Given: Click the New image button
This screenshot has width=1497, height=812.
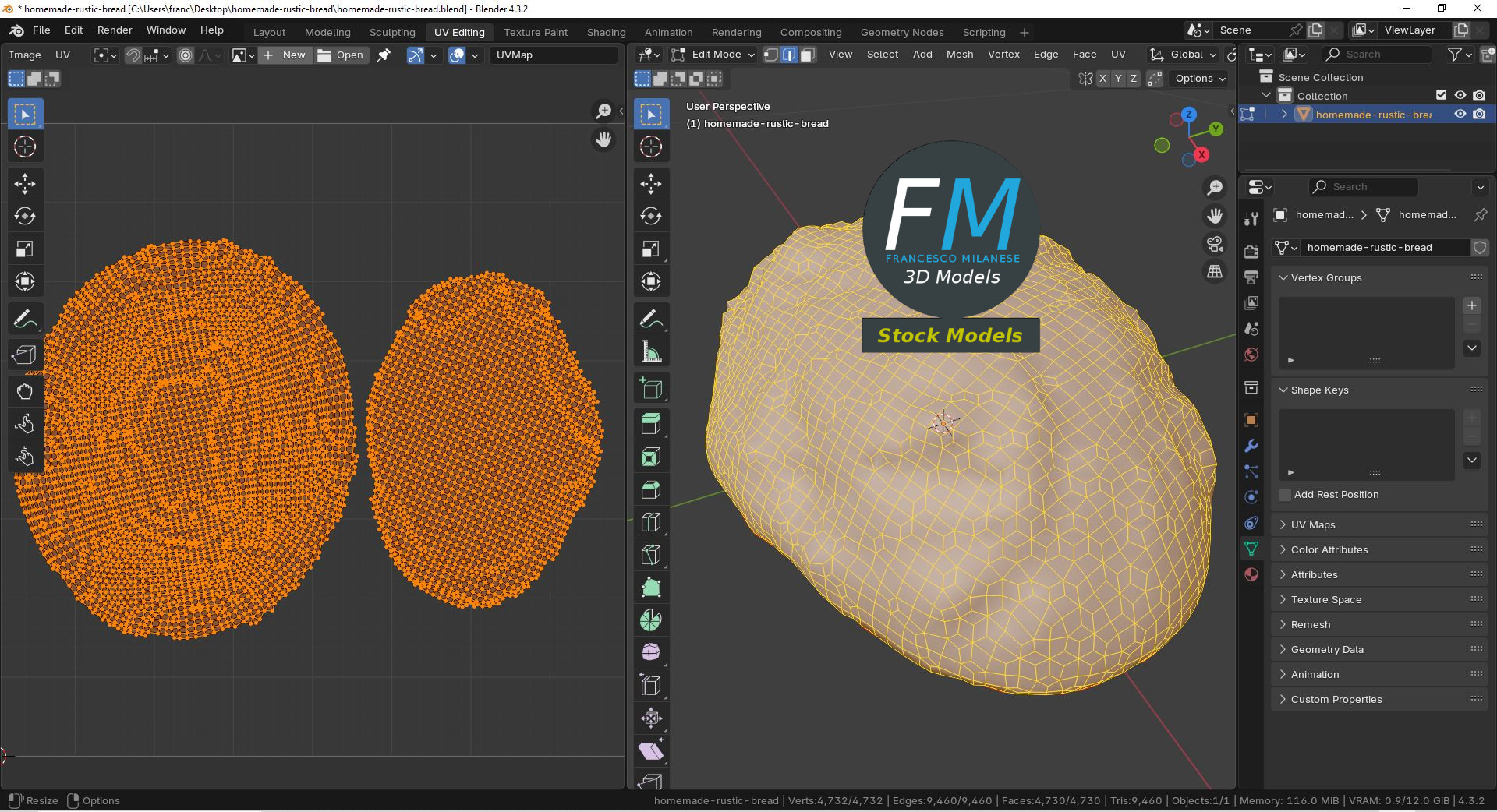Looking at the screenshot, I should coord(285,55).
